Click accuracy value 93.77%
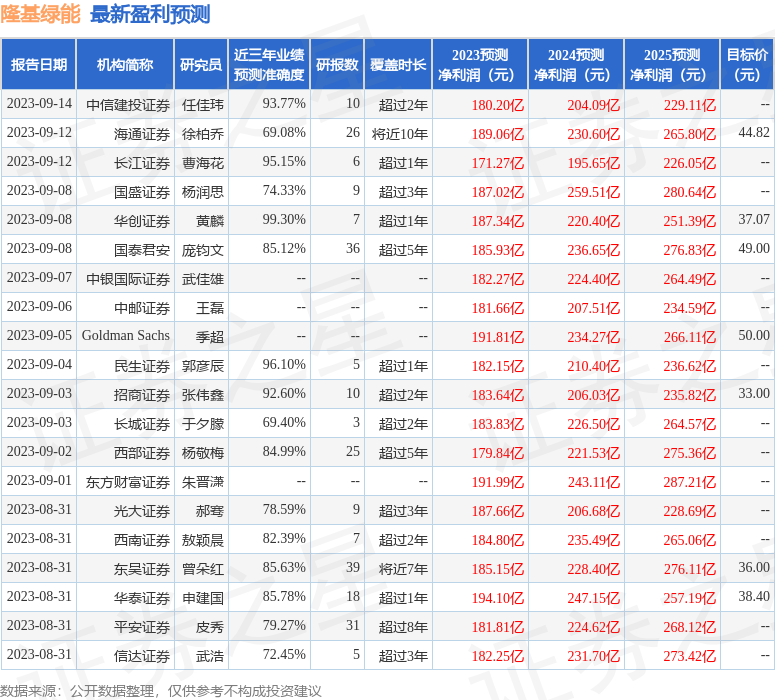775x700 pixels. (284, 104)
